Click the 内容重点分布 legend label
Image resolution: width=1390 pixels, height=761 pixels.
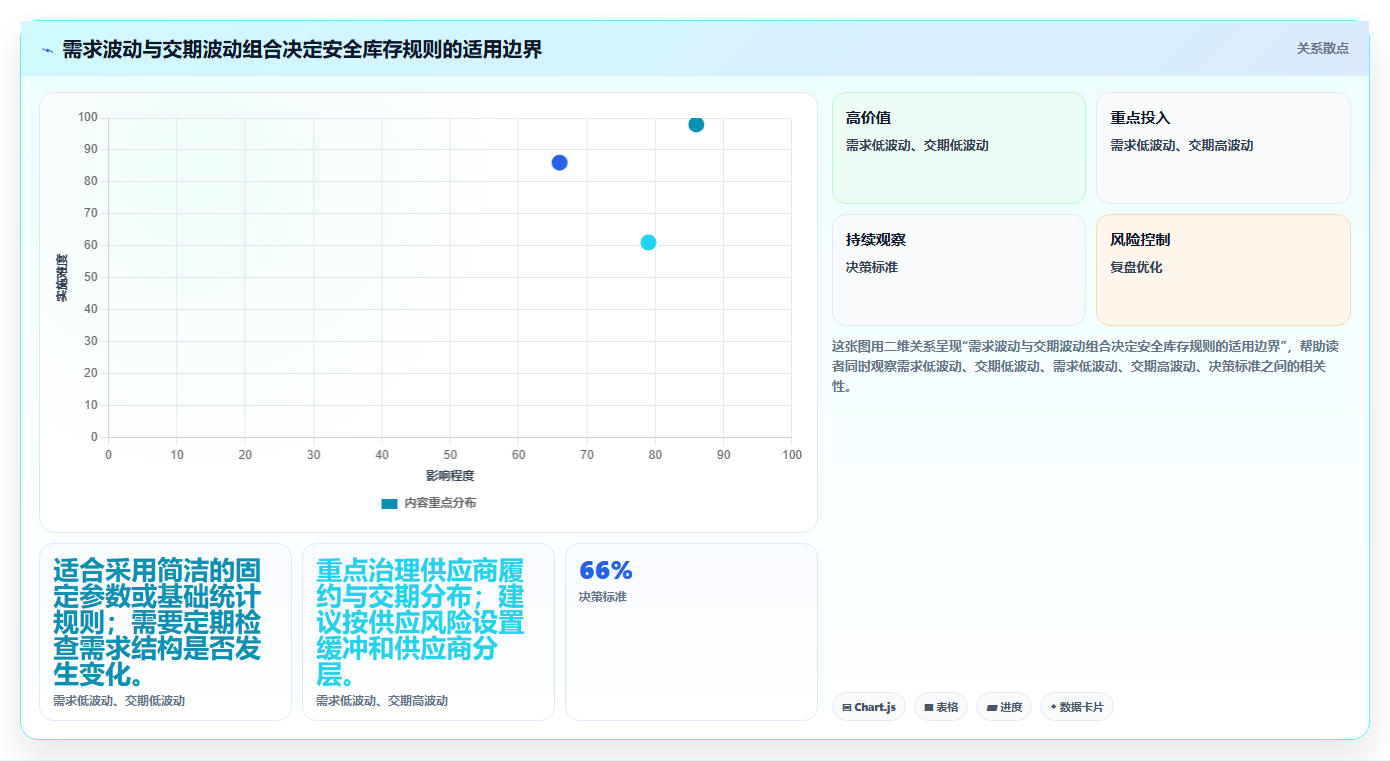tap(440, 503)
